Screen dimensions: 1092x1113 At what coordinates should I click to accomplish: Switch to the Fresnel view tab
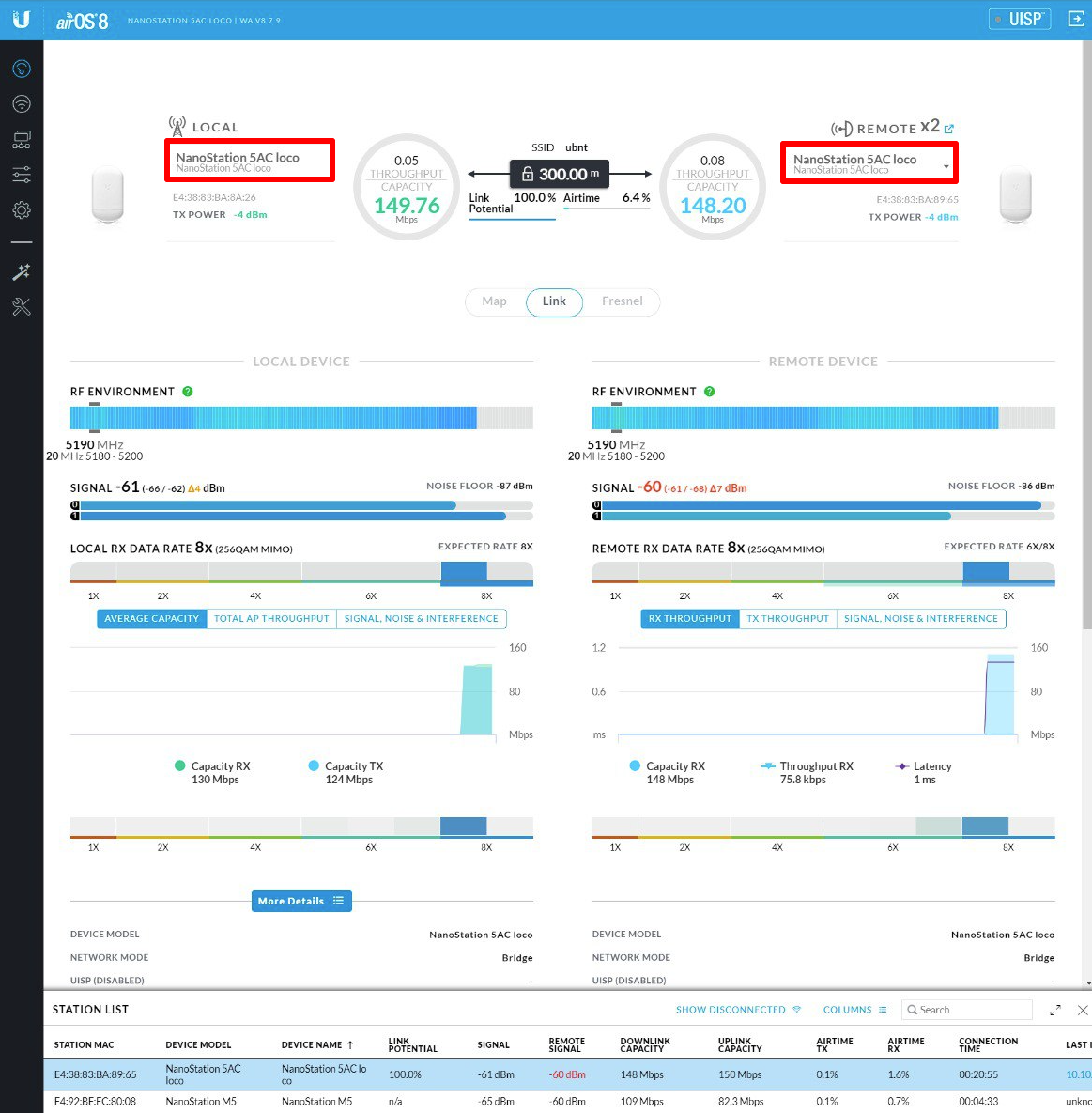[623, 301]
